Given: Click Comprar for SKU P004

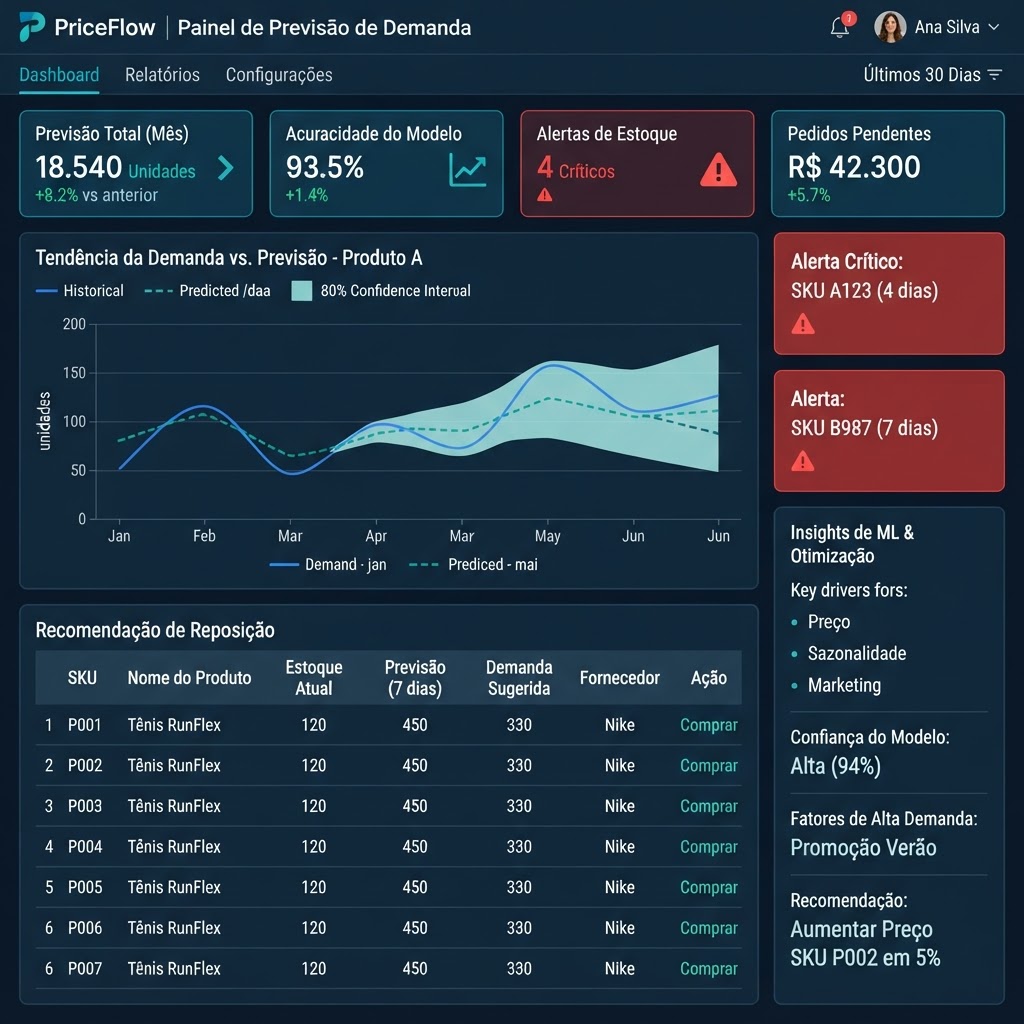Looking at the screenshot, I should point(709,846).
